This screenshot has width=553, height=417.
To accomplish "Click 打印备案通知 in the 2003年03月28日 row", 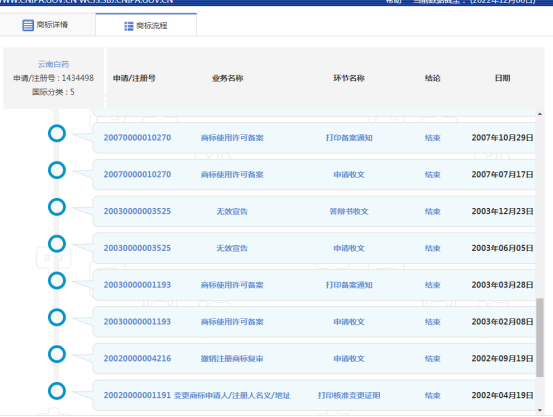I will click(349, 285).
